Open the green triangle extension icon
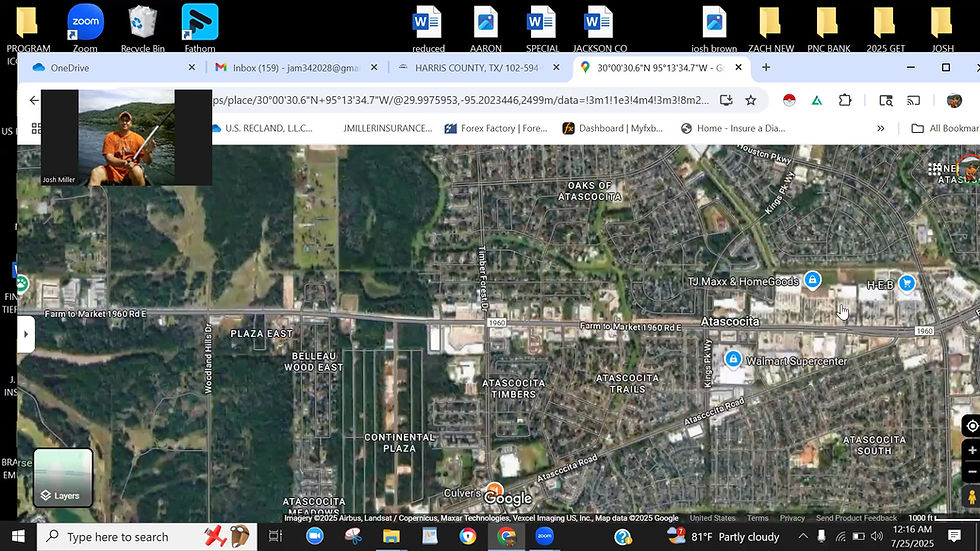Screen dimensions: 980x551 pyautogui.click(x=817, y=101)
